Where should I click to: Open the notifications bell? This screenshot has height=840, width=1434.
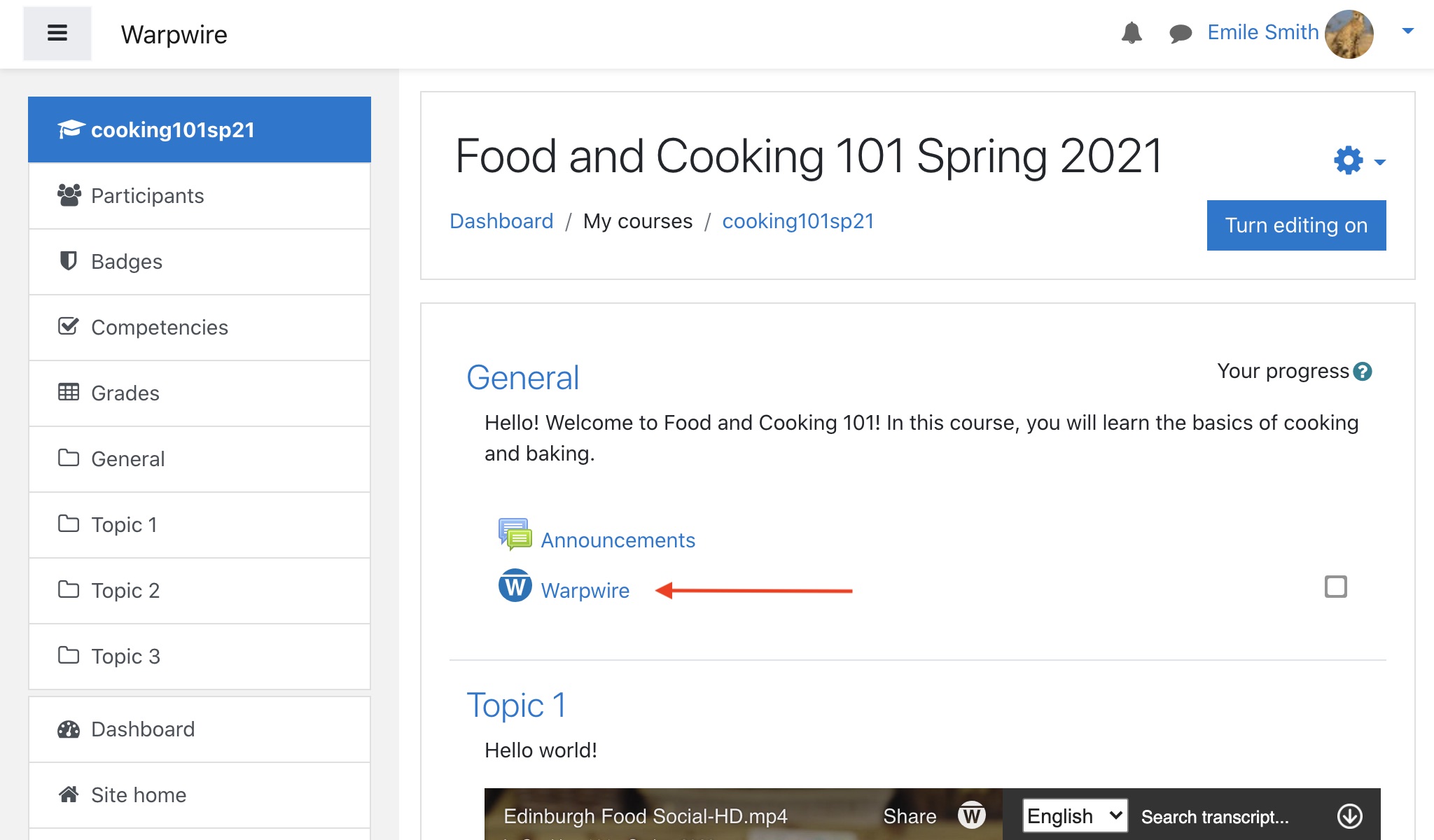(x=1132, y=33)
